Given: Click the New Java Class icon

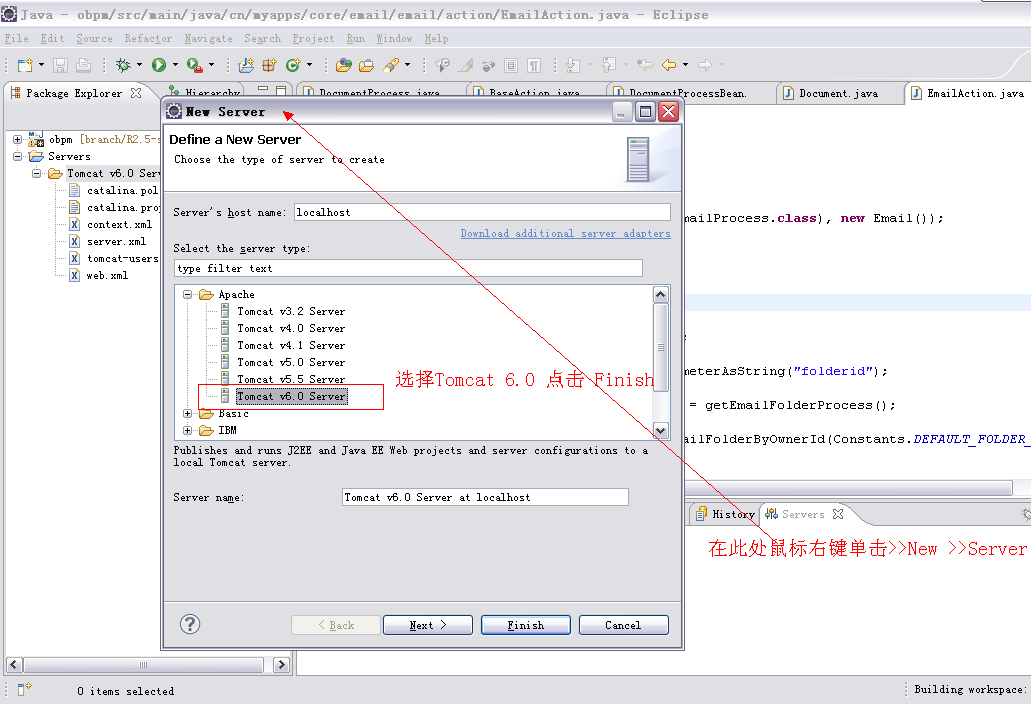Looking at the screenshot, I should point(293,65).
